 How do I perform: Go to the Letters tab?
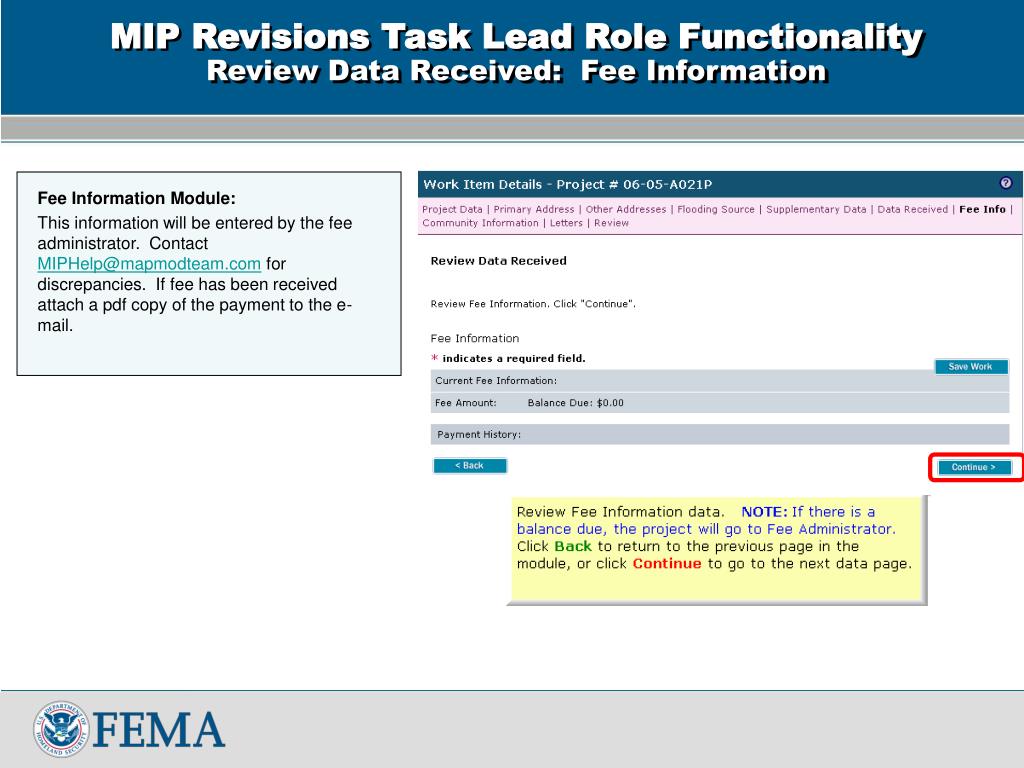(566, 223)
